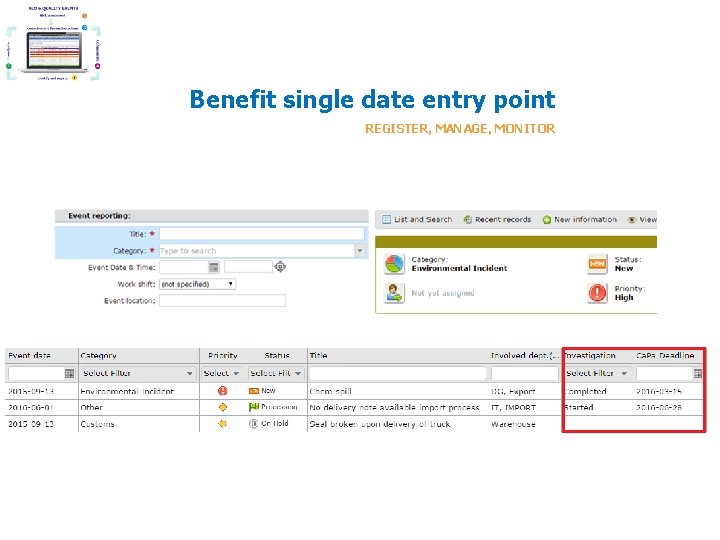Switch to Recent records tab

coord(497,219)
